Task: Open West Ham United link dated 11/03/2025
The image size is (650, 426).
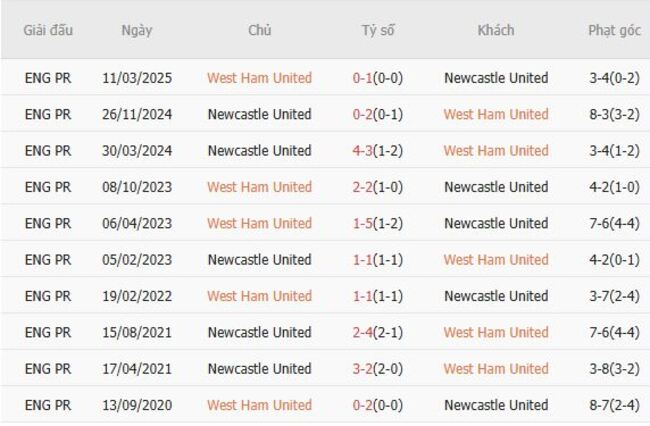Action: tap(259, 78)
